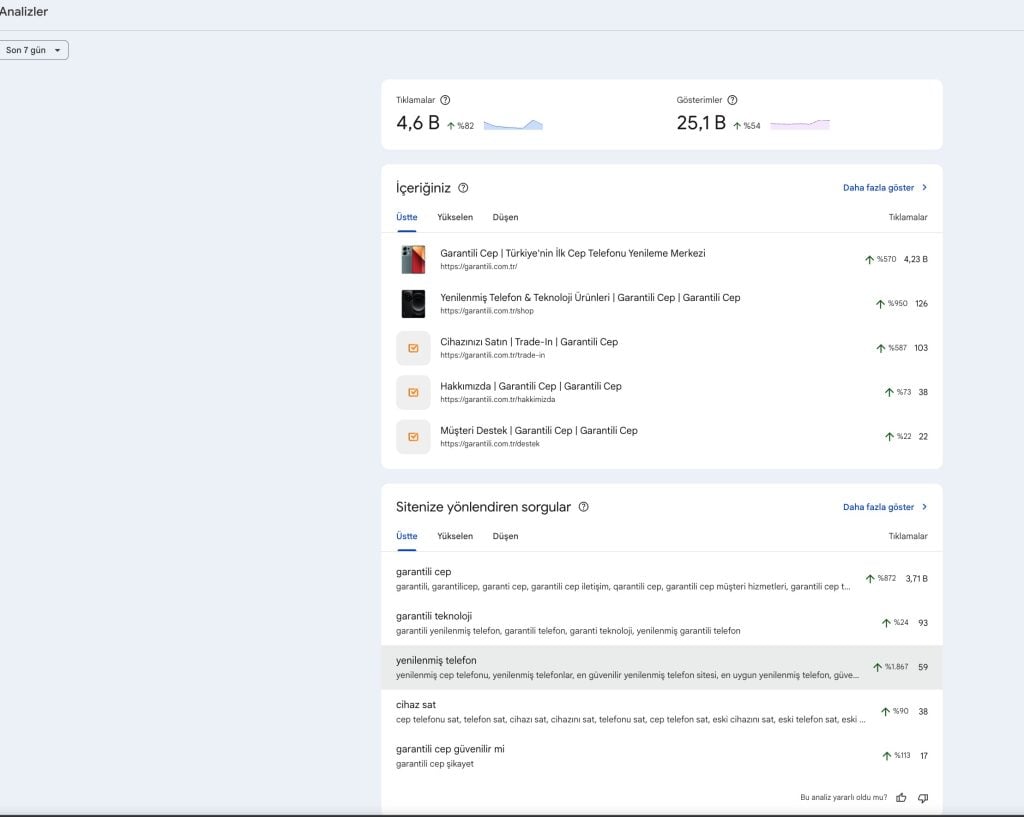The height and width of the screenshot is (817, 1024).
Task: Click the thumbs up feedback icon
Action: [x=901, y=798]
